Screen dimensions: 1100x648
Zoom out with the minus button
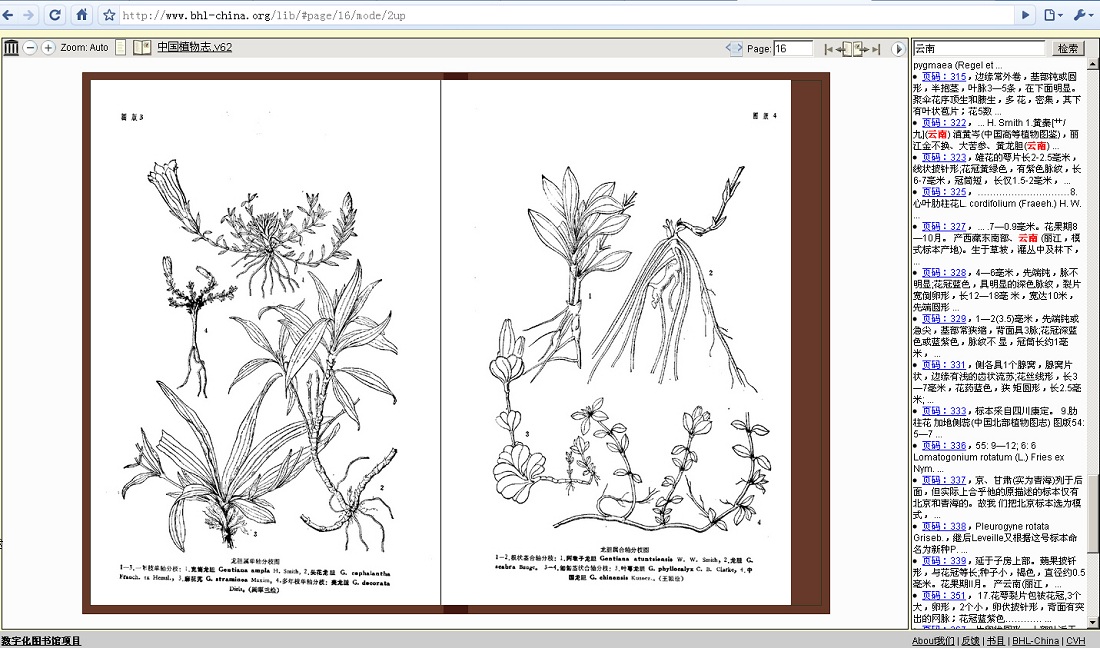(x=30, y=48)
